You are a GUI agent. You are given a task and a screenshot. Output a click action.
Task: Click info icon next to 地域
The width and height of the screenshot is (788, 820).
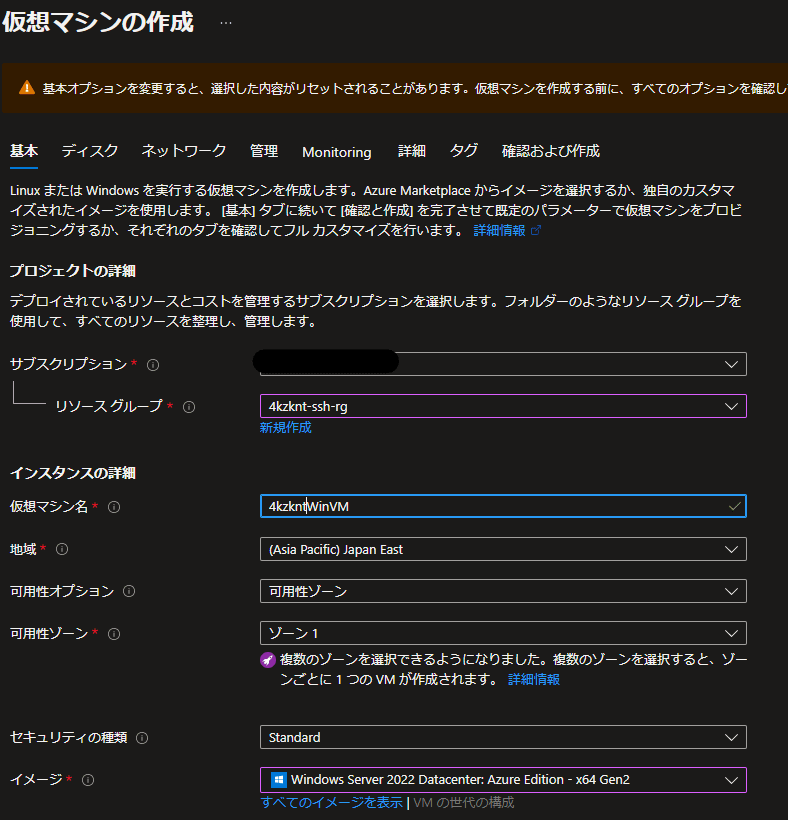pyautogui.click(x=62, y=549)
